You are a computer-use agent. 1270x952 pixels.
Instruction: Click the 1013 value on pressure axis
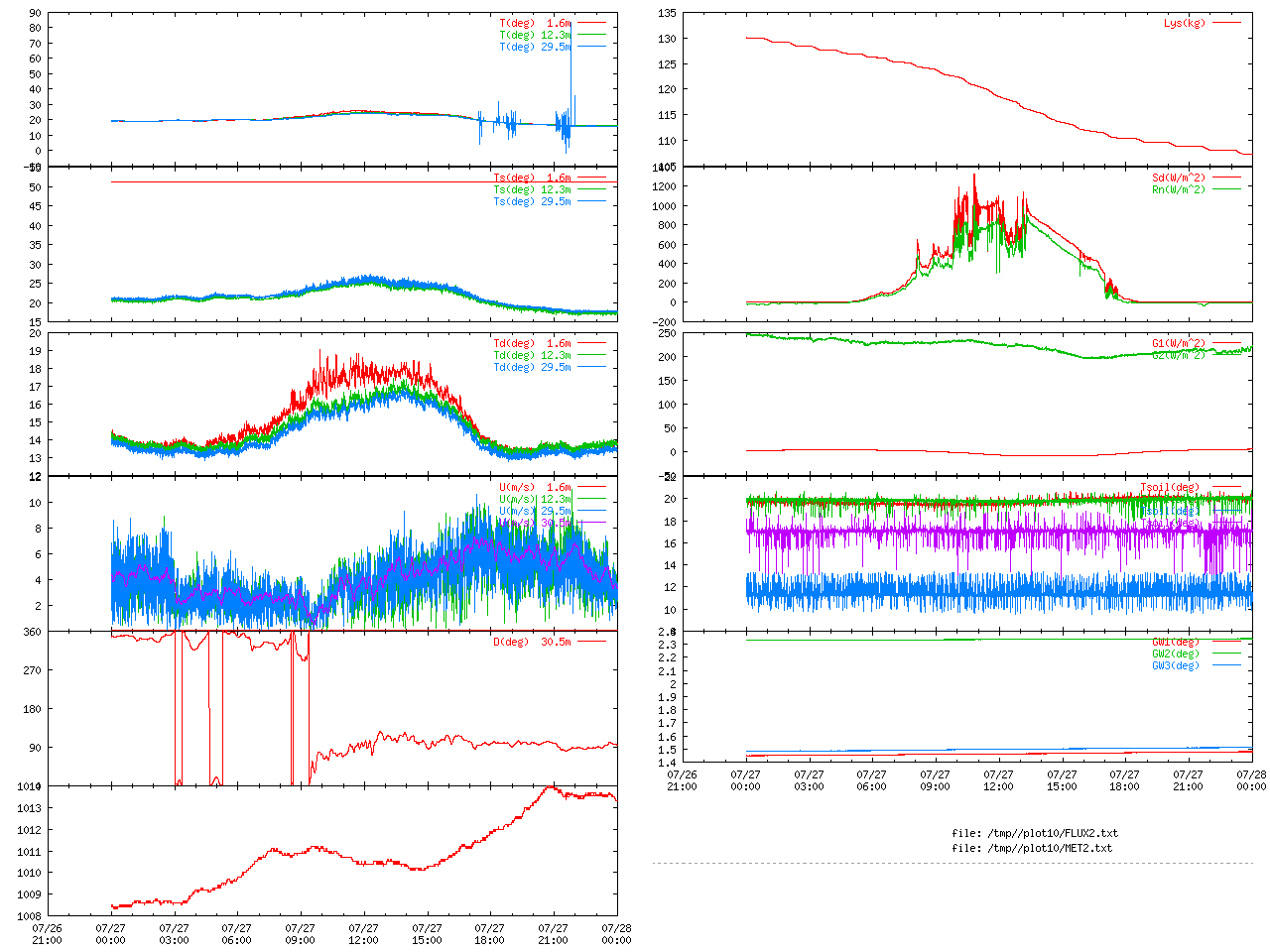tap(29, 808)
